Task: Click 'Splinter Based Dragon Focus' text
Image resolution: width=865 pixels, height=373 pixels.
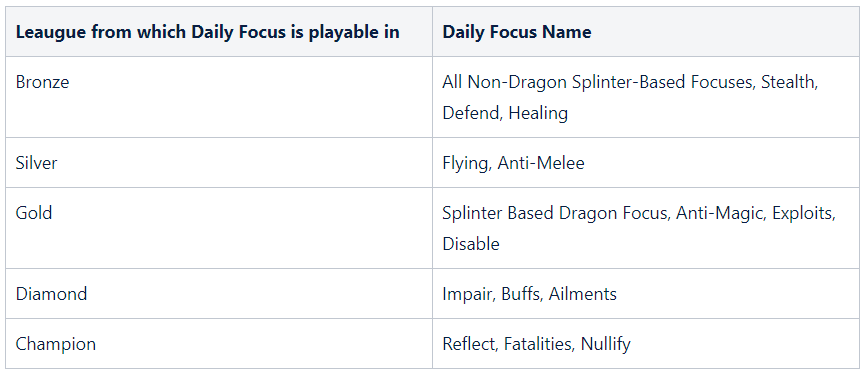Action: click(x=554, y=213)
